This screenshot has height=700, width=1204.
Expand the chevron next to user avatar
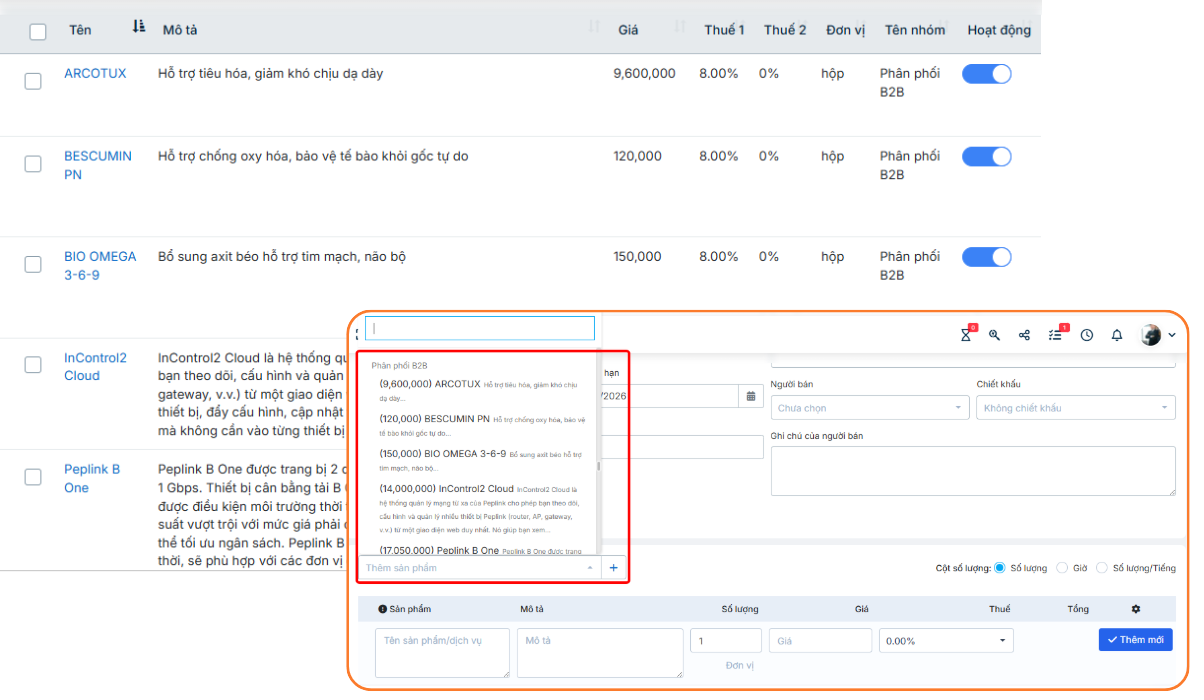(x=1172, y=336)
